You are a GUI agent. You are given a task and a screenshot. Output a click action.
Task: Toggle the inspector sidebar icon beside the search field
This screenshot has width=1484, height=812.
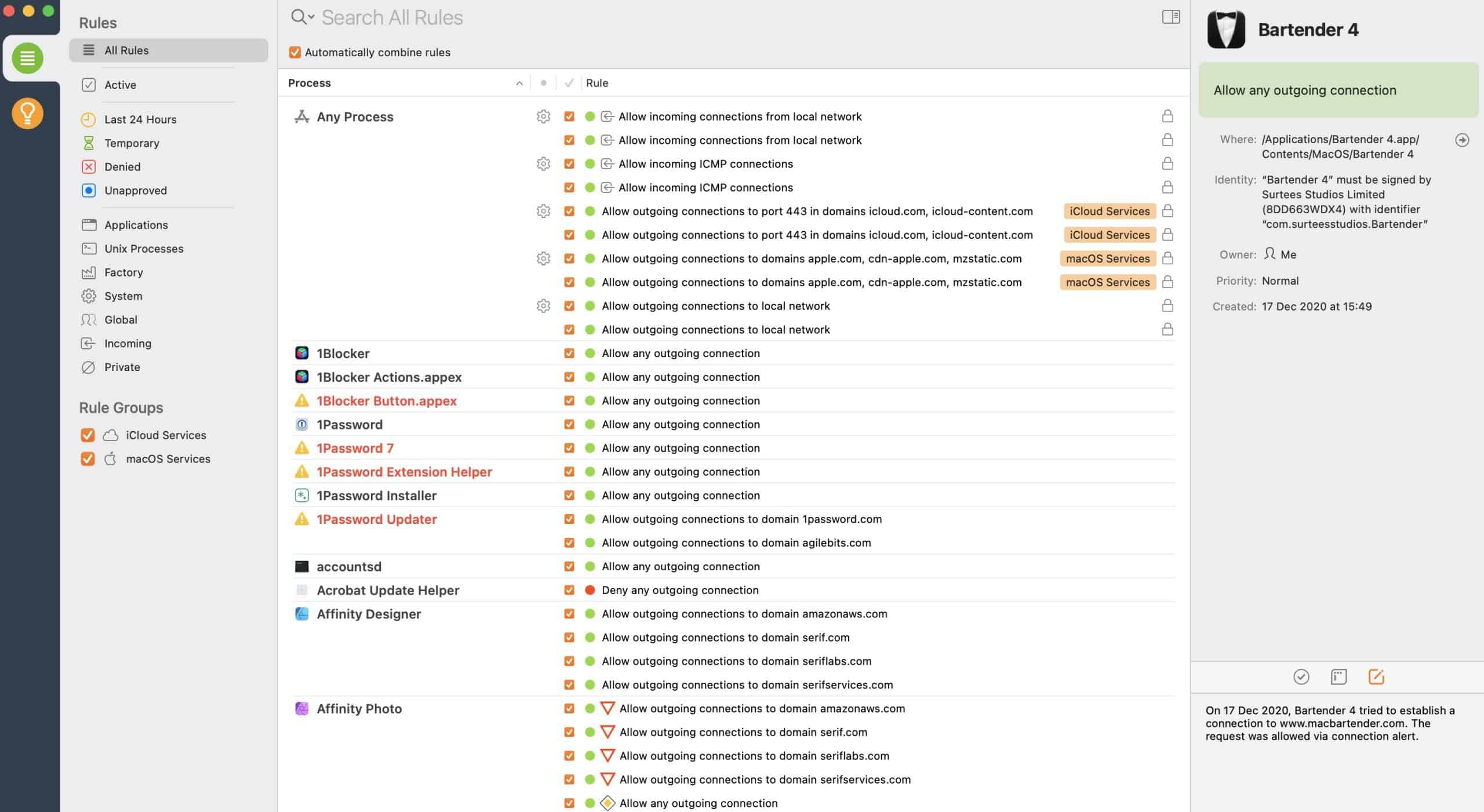pos(1170,17)
